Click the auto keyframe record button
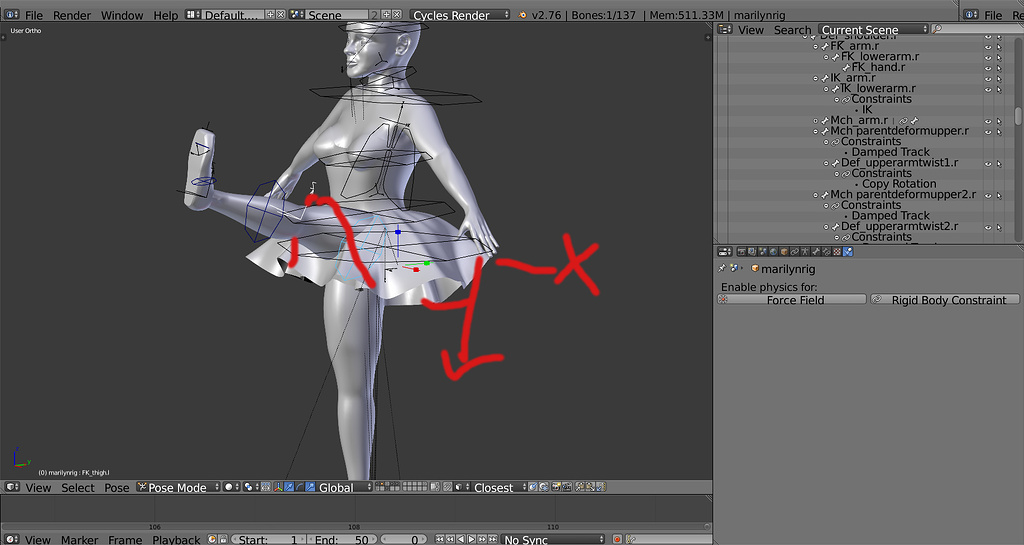This screenshot has width=1024, height=545. (616, 539)
